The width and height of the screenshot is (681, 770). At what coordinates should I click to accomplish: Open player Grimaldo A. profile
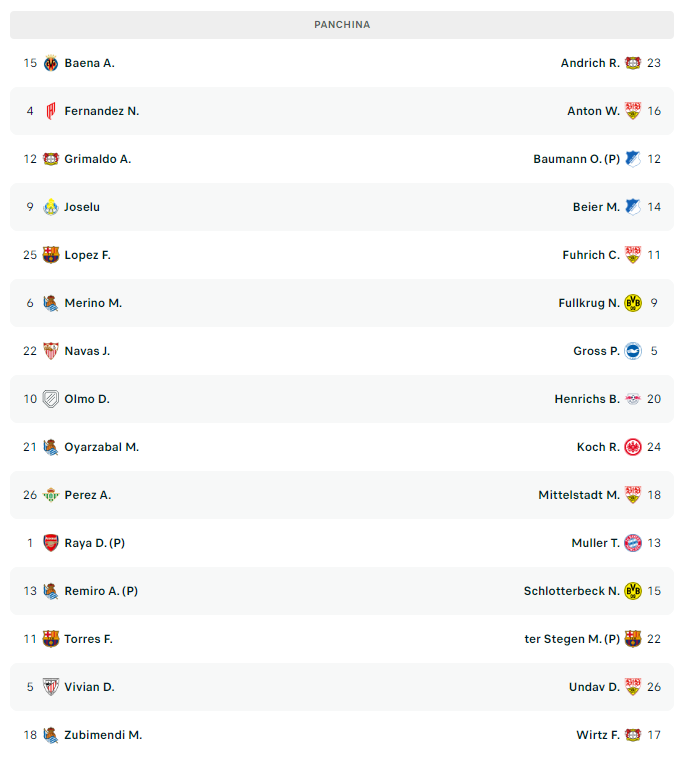pos(97,159)
